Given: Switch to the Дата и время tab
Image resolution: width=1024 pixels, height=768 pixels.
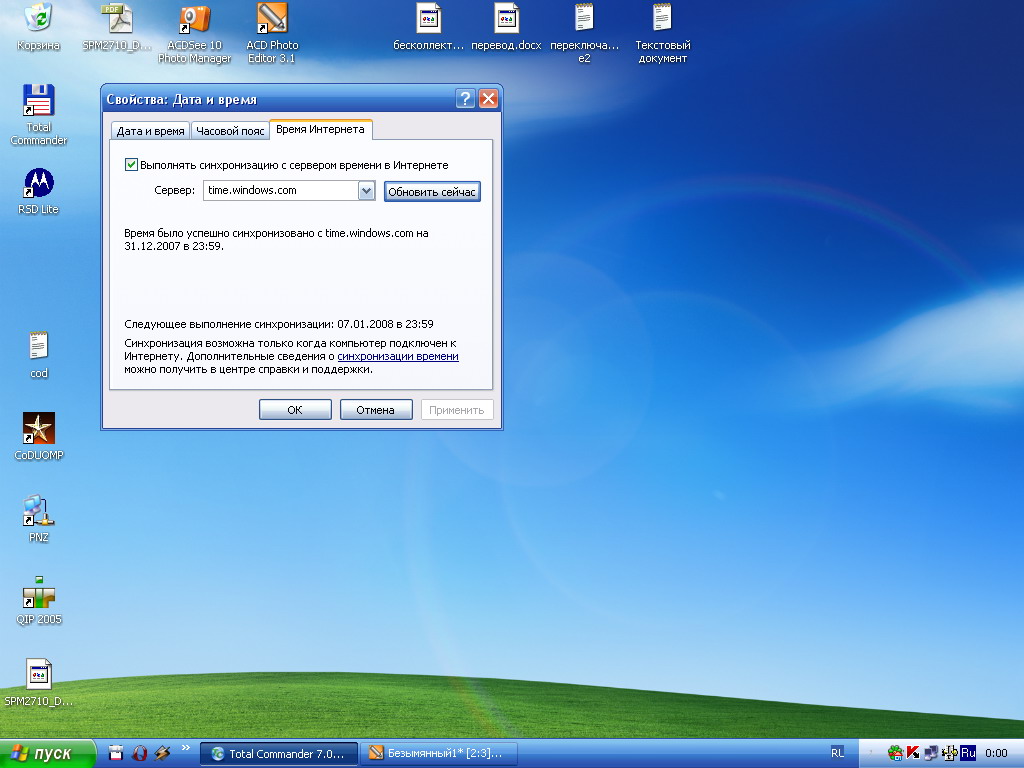Looking at the screenshot, I should pos(150,131).
